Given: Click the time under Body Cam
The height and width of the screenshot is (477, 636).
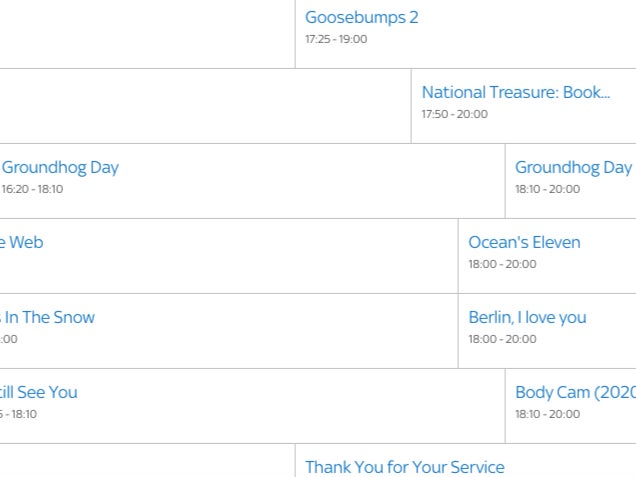Looking at the screenshot, I should [547, 414].
